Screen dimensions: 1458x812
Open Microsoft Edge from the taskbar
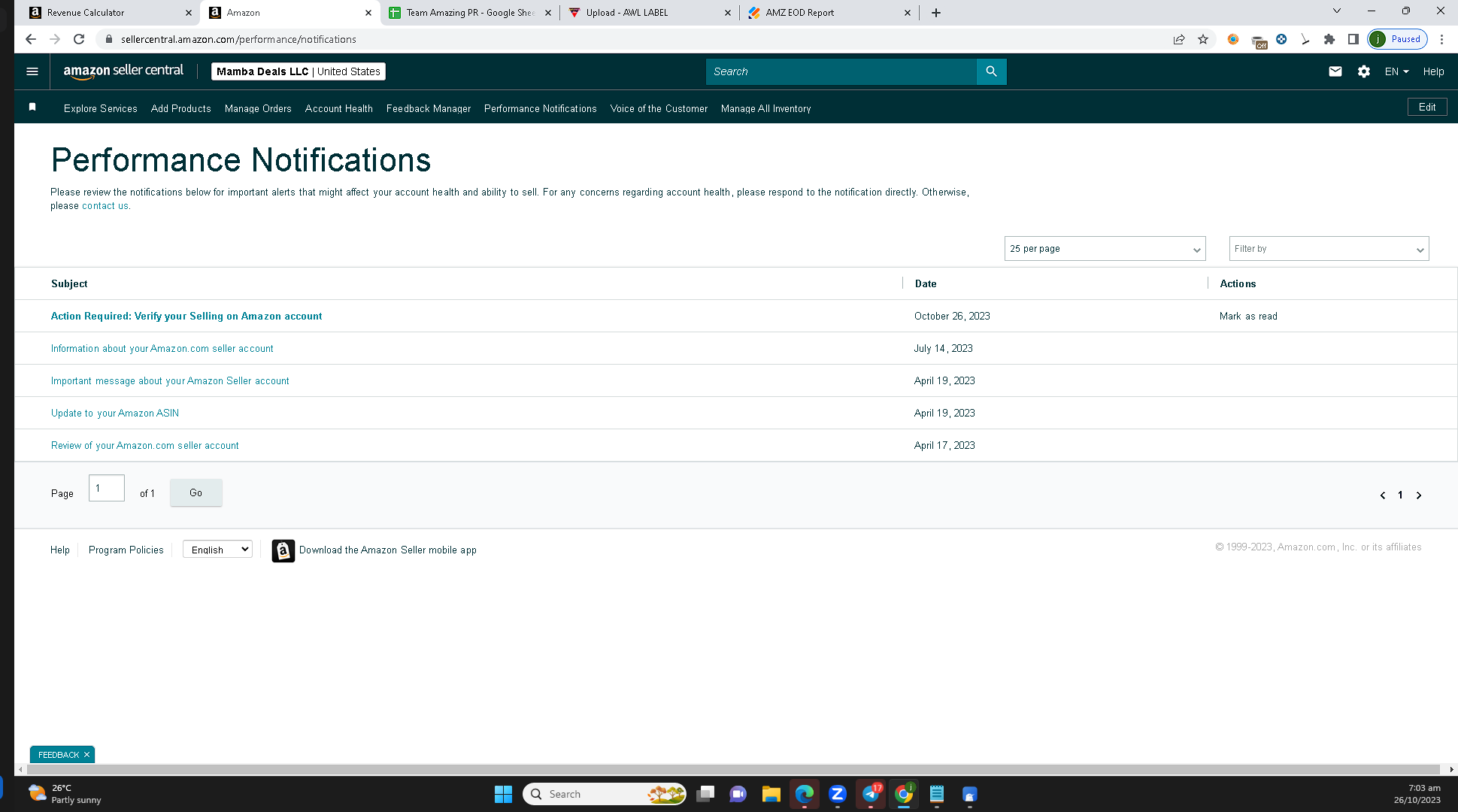pos(804,794)
